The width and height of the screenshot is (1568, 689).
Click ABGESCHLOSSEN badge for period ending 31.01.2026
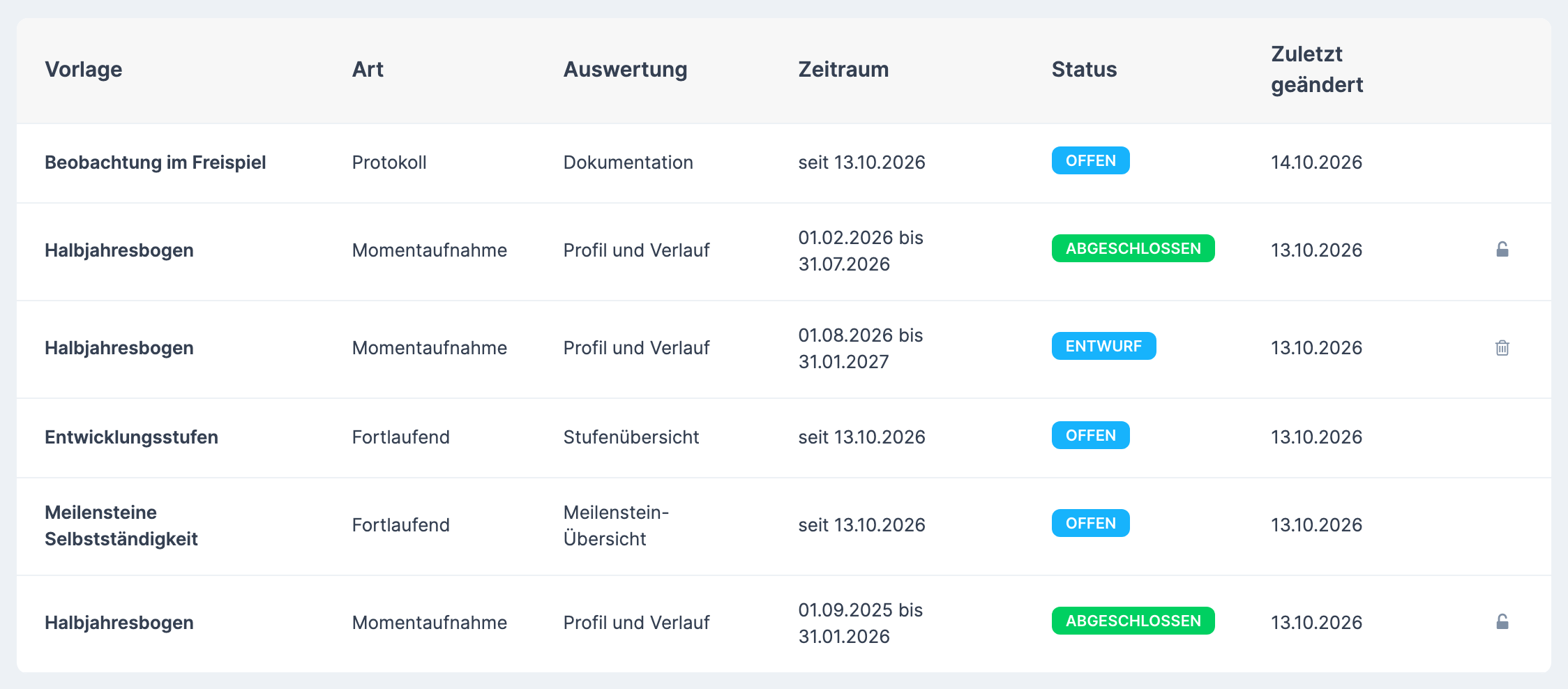point(1133,621)
